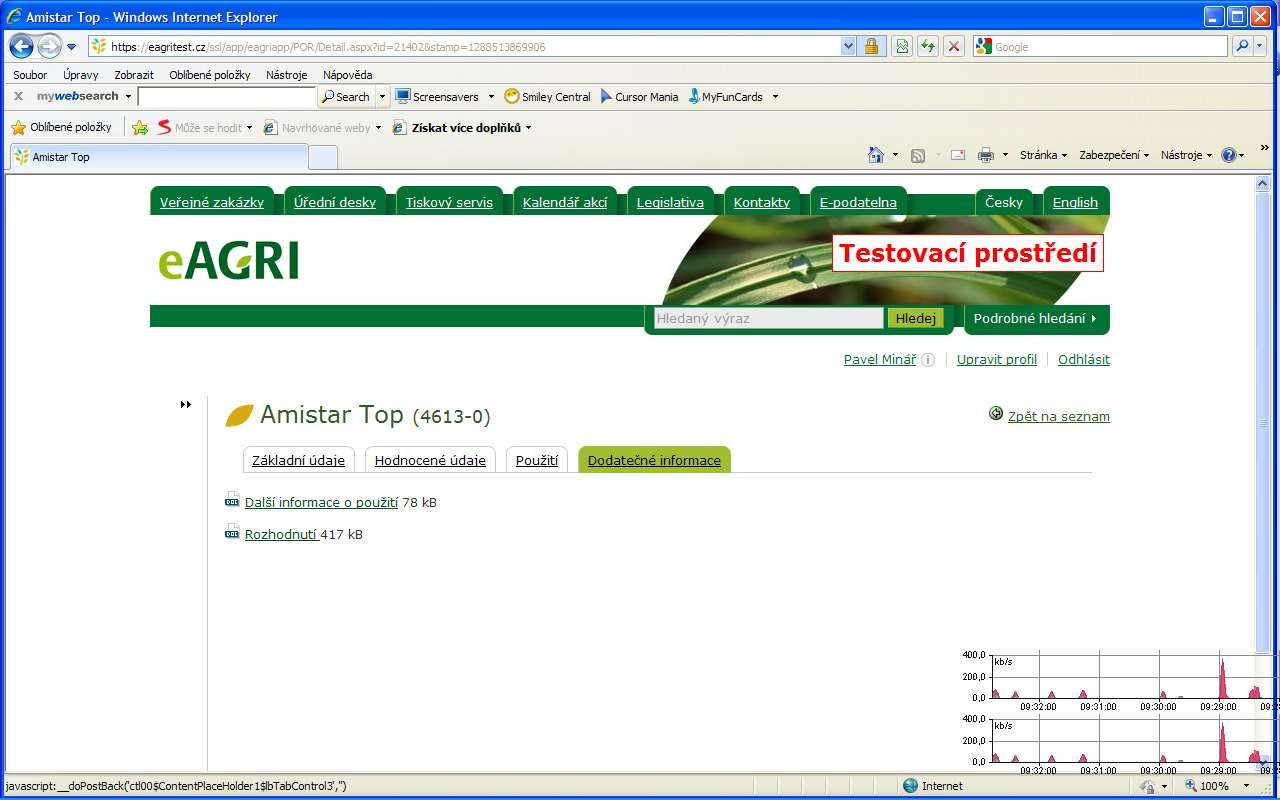This screenshot has height=800, width=1280.
Task: Open the Může se hodit dropdown
Action: pyautogui.click(x=205, y=127)
